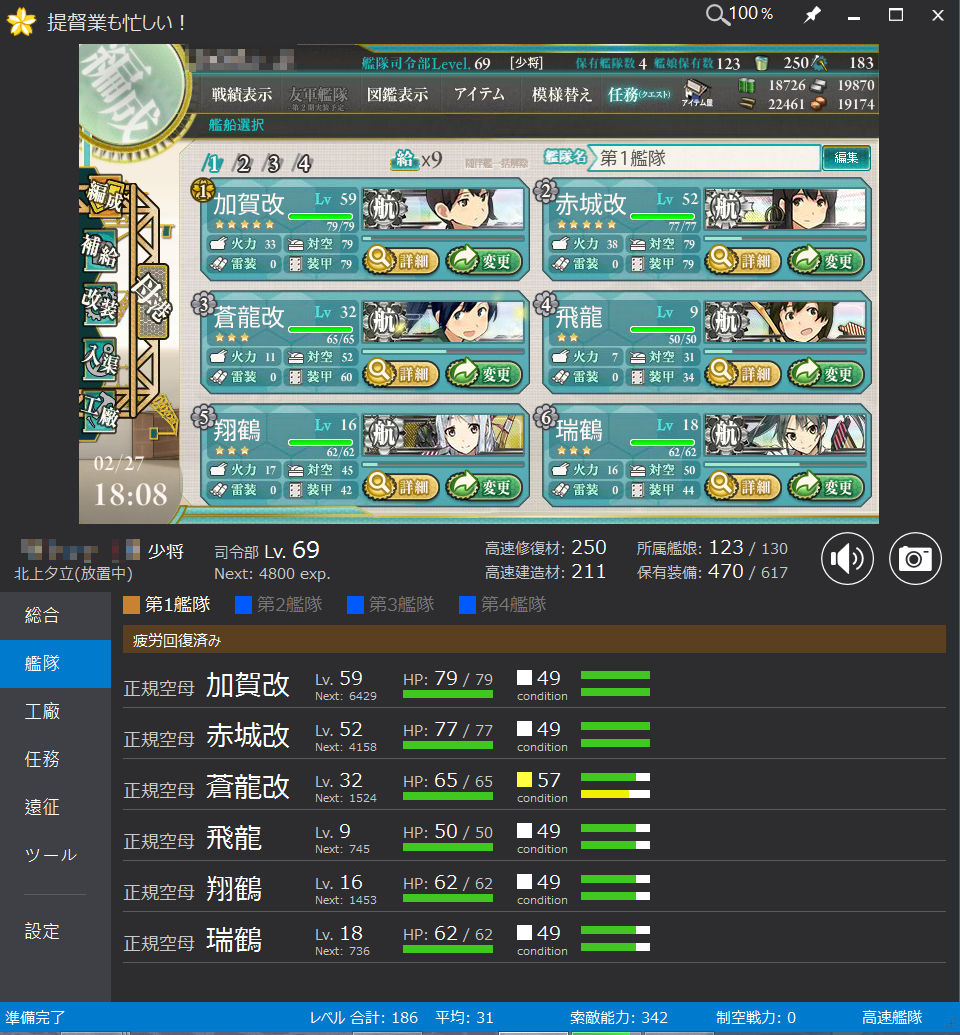Screen dimensions: 960x1035
Task: Click 詳細 details for 飛龍
Action: point(743,374)
